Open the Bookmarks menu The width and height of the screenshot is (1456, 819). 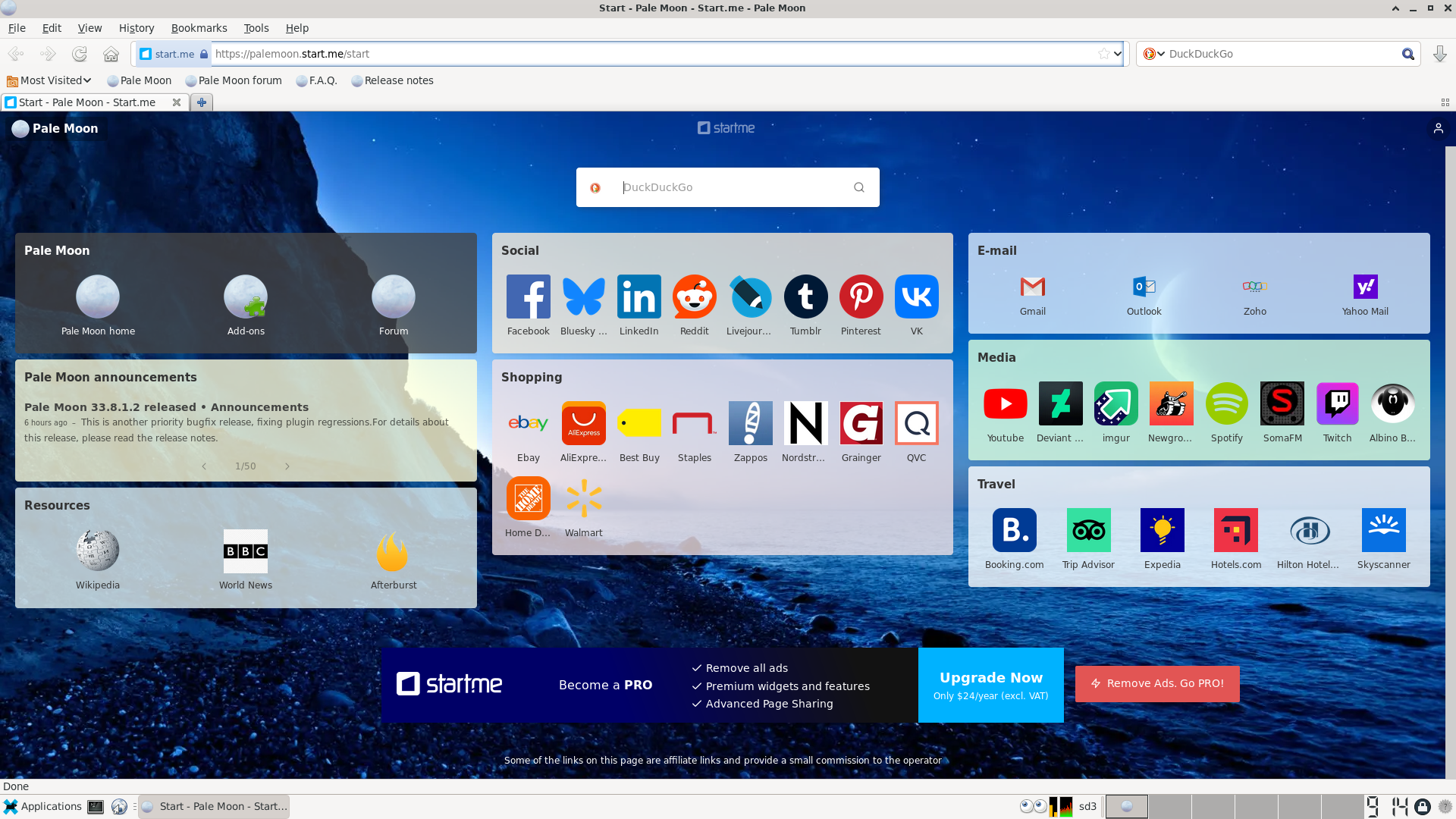(x=199, y=28)
